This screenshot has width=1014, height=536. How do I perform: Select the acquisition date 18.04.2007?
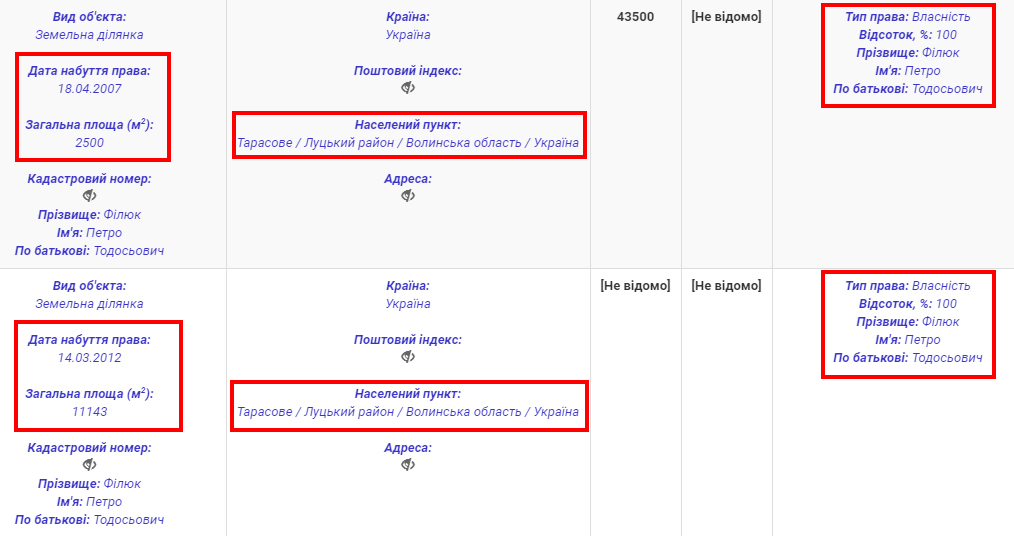pos(89,89)
